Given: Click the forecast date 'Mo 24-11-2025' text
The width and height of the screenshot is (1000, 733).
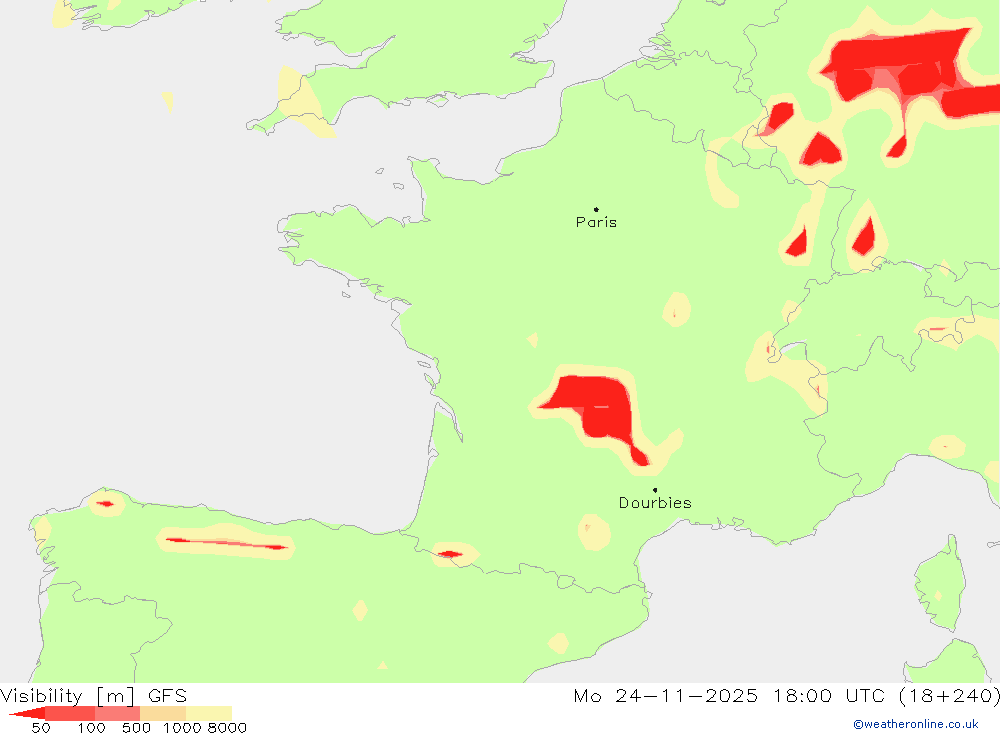Looking at the screenshot, I should tap(665, 695).
